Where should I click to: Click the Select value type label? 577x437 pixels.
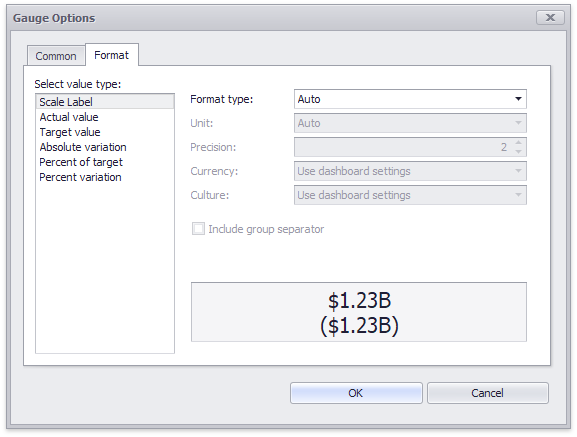(x=78, y=84)
